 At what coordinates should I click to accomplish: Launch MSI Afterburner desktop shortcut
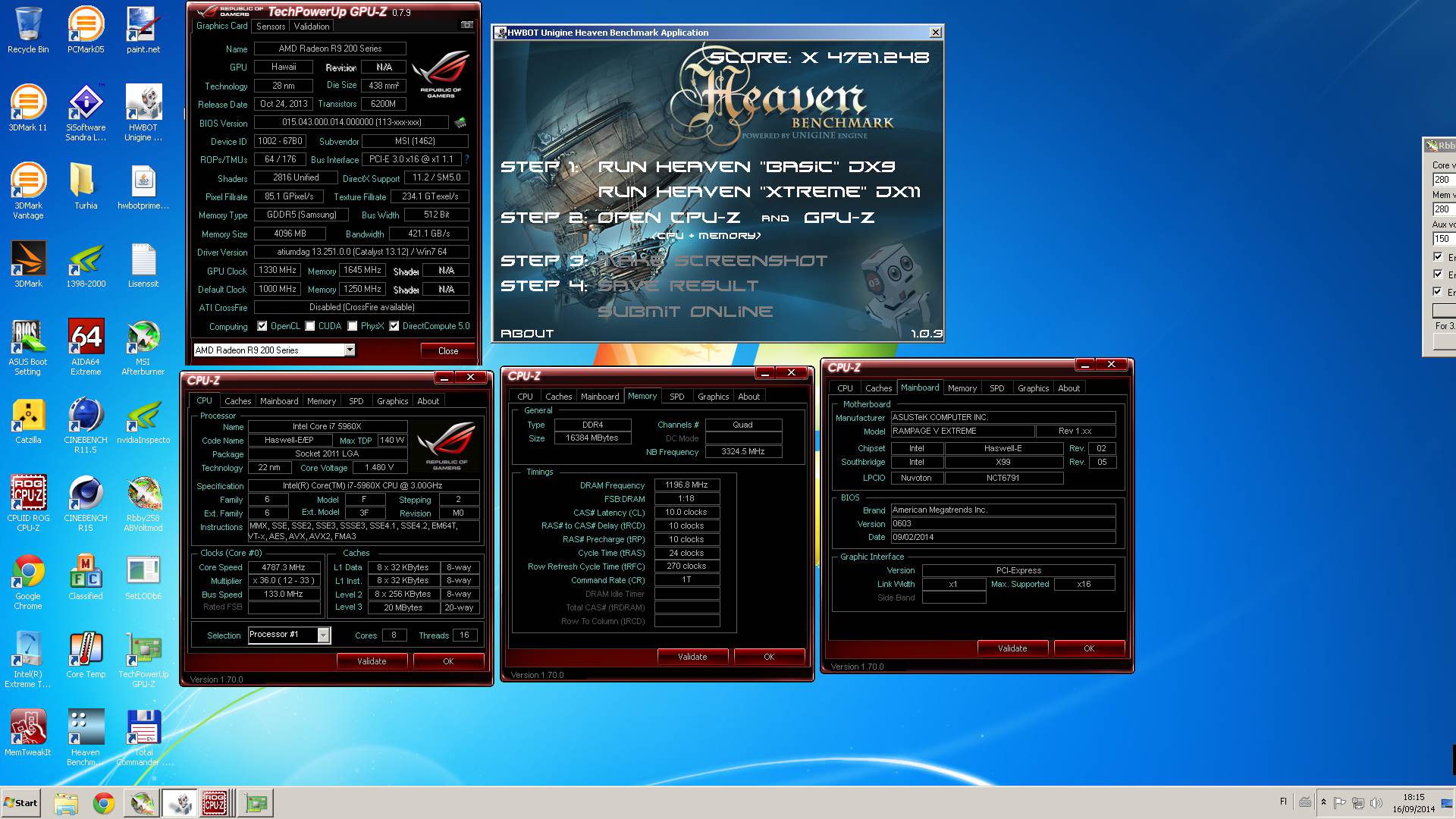[x=143, y=347]
